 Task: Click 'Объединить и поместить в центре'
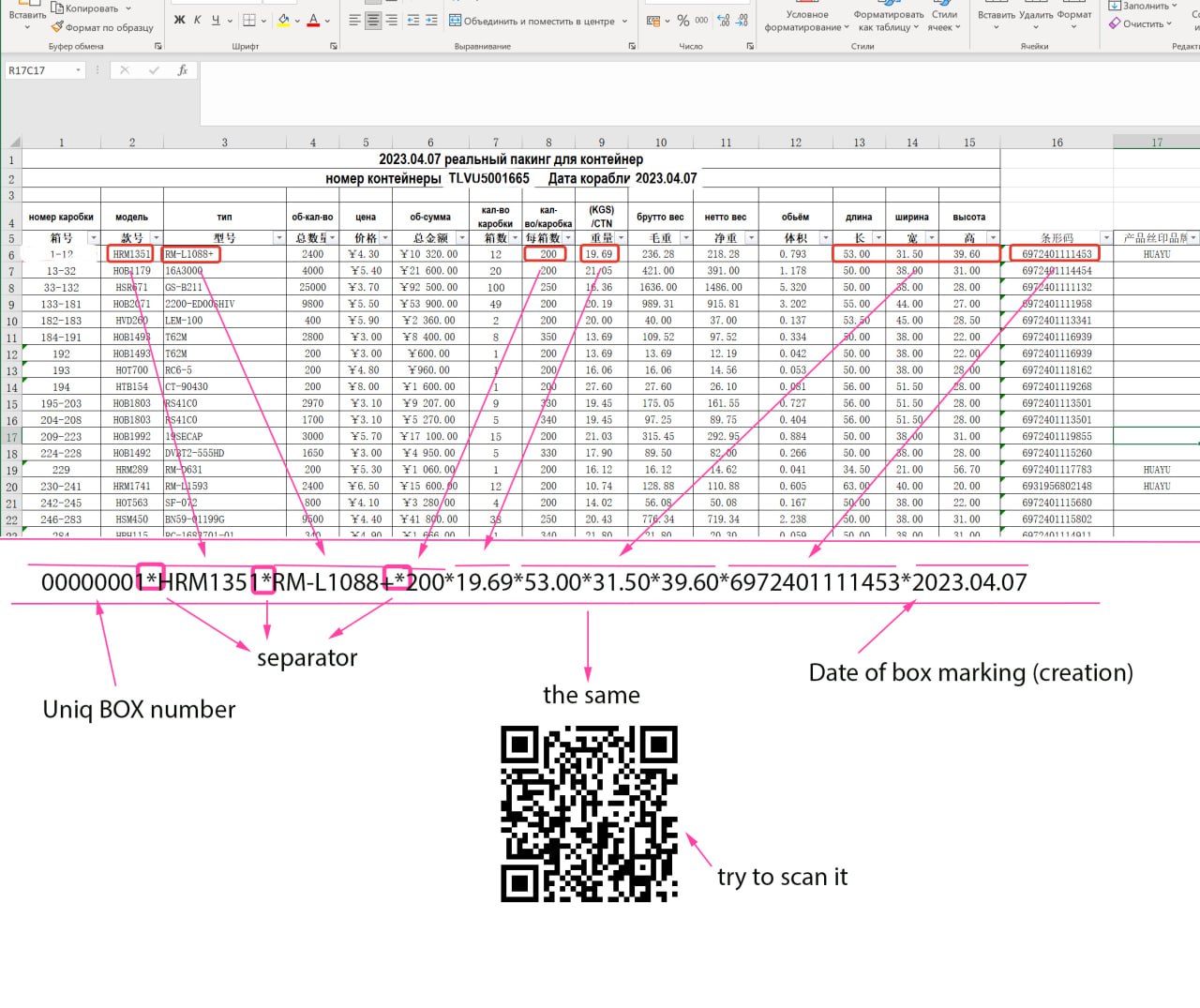[532, 21]
